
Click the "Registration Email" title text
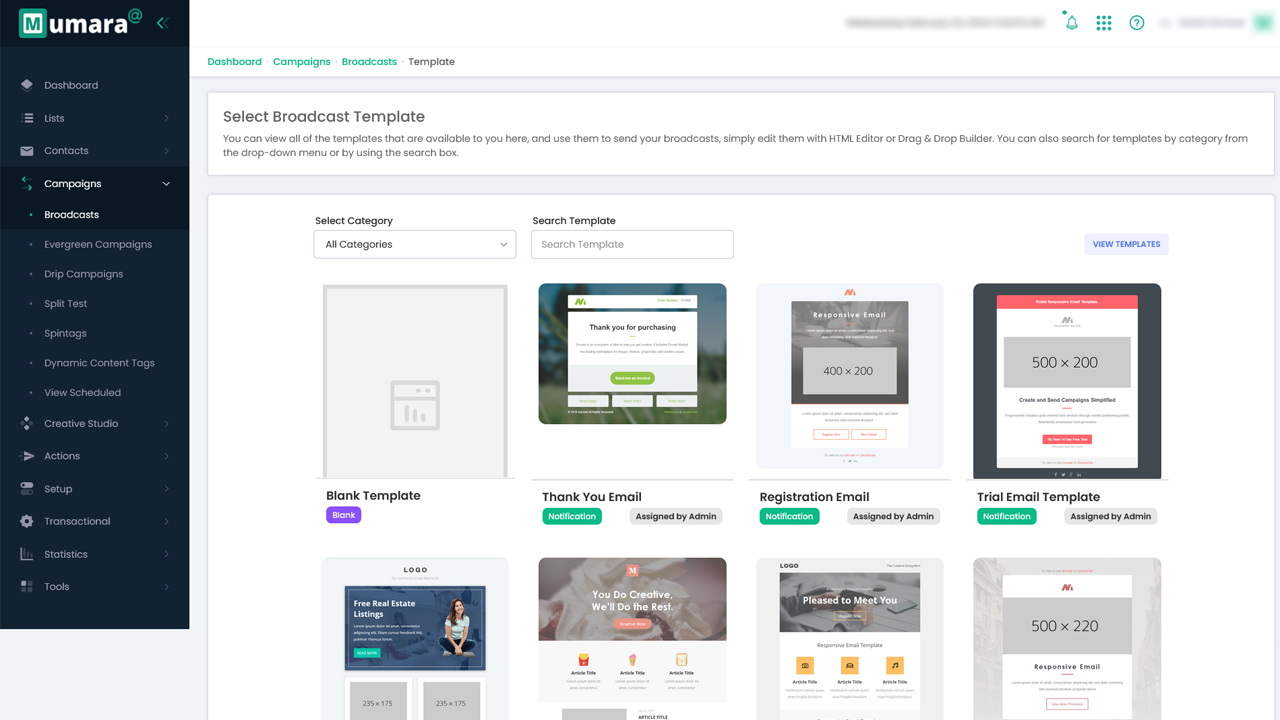click(x=814, y=497)
